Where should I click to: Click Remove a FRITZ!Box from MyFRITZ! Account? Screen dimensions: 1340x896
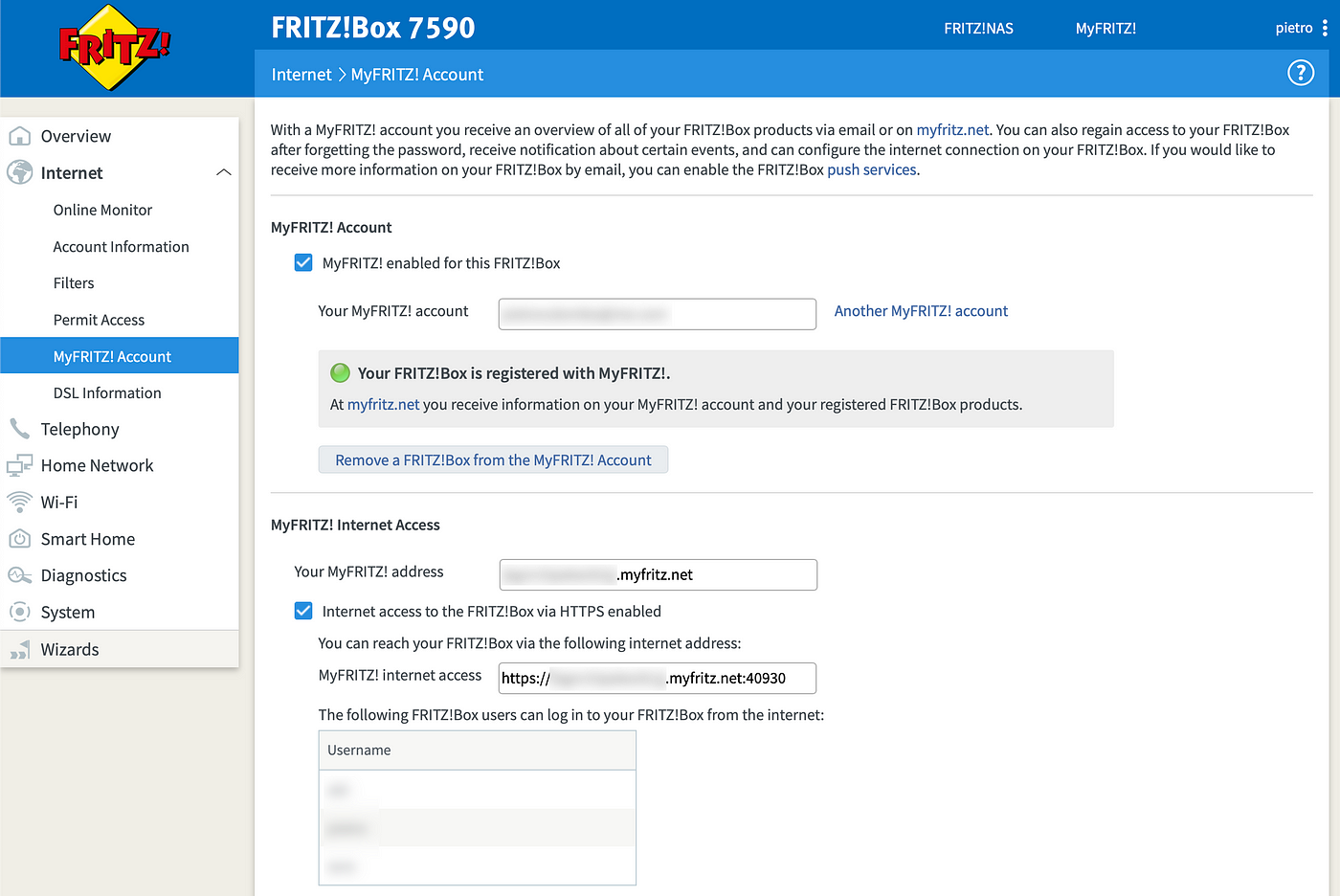[x=493, y=459]
